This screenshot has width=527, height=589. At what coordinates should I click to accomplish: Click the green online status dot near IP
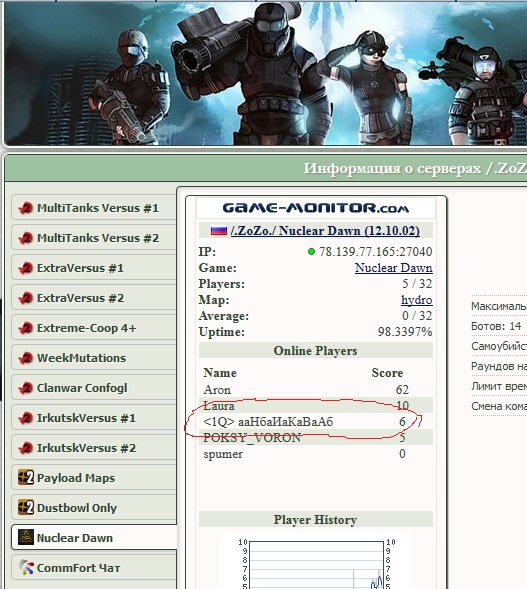click(x=311, y=251)
